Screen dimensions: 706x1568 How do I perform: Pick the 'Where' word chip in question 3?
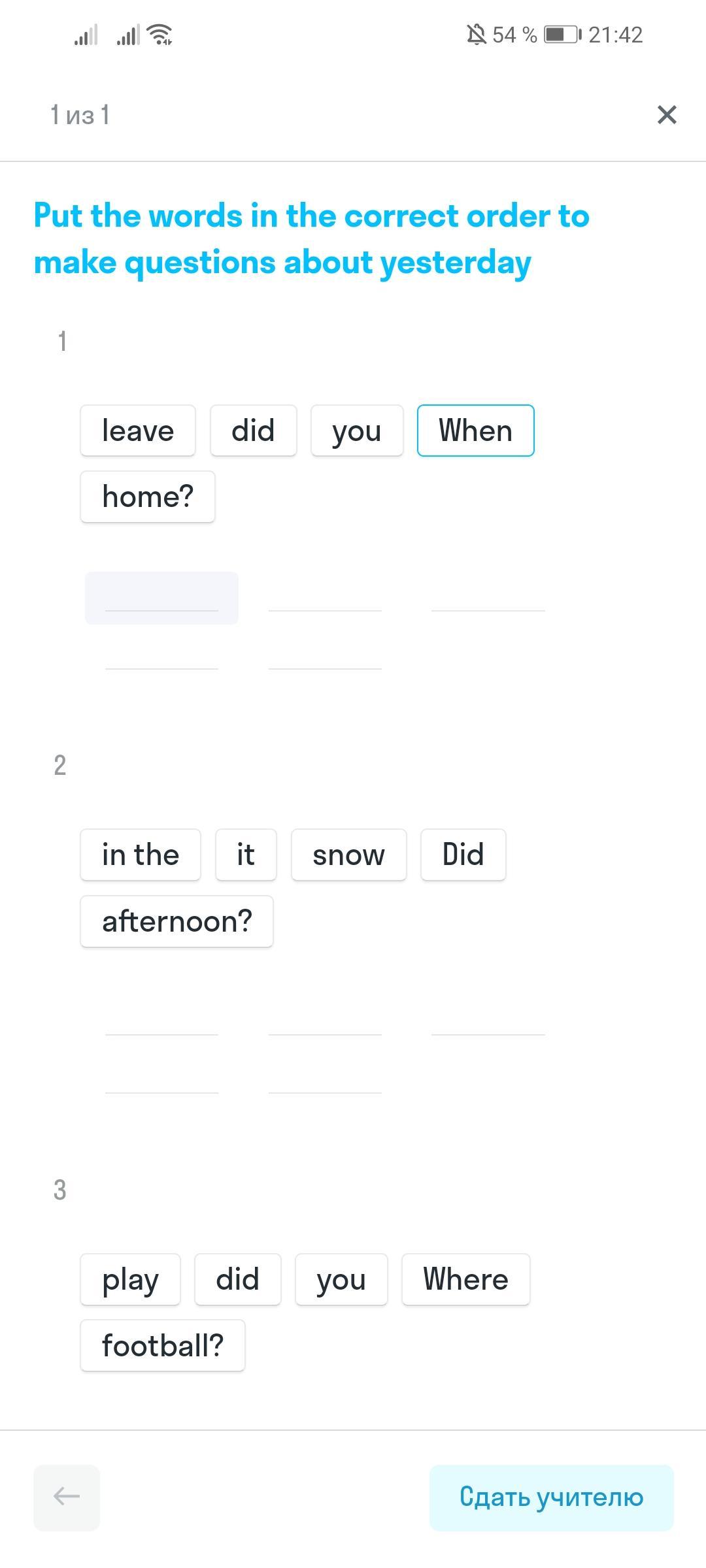pyautogui.click(x=465, y=1280)
